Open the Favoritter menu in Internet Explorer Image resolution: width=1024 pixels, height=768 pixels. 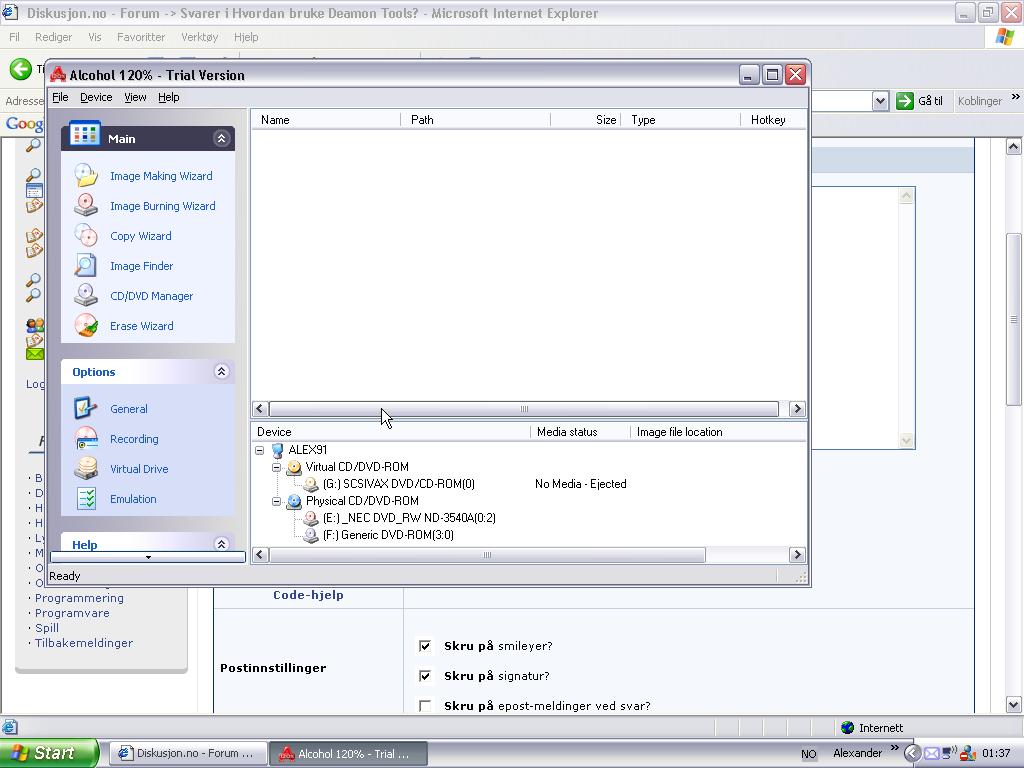141,37
